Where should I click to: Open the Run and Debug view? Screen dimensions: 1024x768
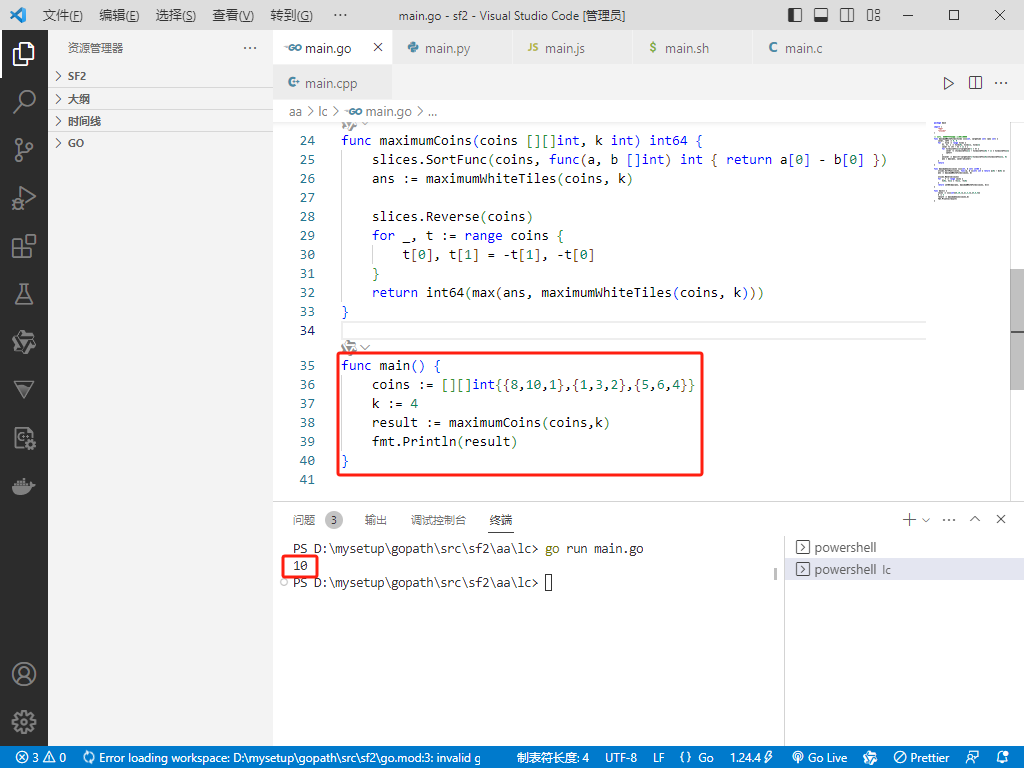24,198
